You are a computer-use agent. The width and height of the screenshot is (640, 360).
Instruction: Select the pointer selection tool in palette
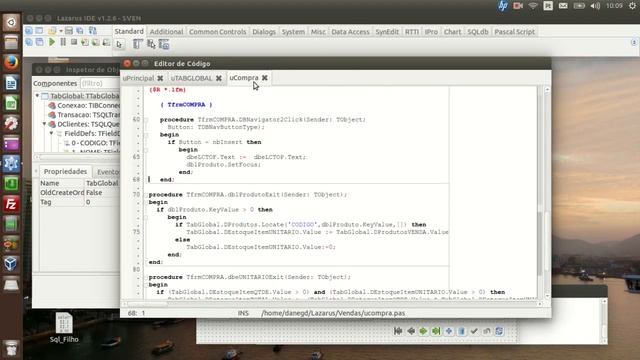click(x=119, y=44)
